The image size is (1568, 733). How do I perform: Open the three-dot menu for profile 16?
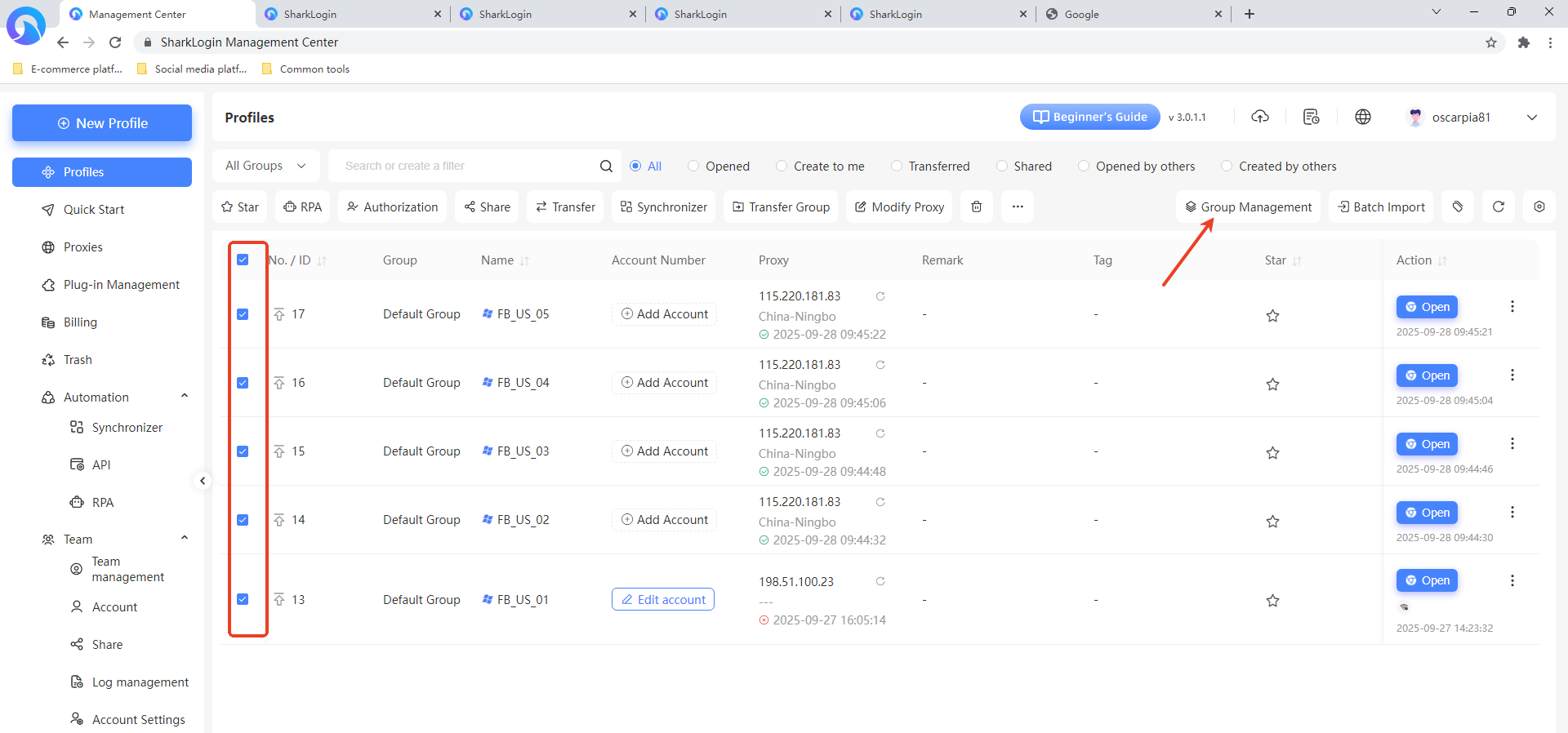[1512, 375]
